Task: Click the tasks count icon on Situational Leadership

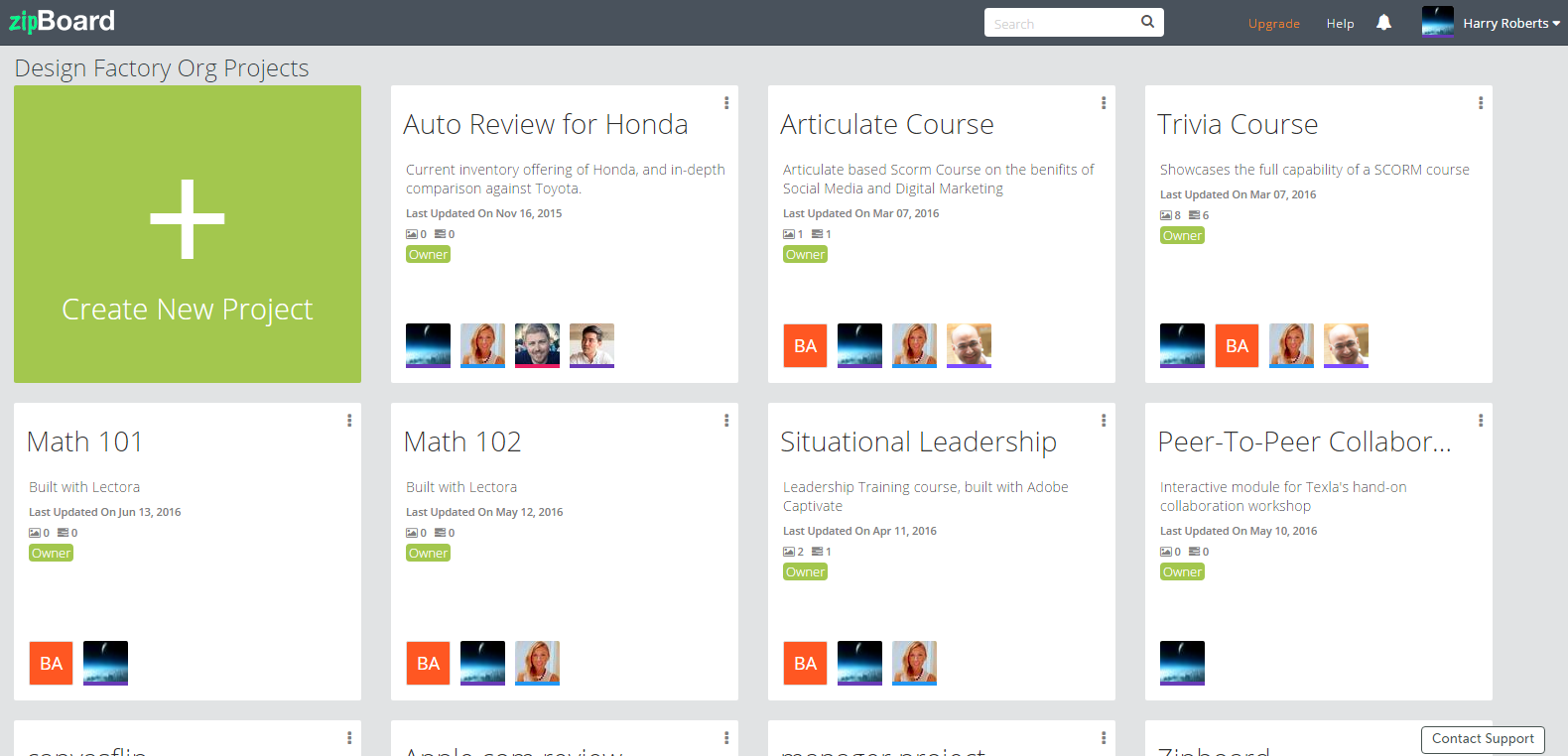Action: [818, 552]
